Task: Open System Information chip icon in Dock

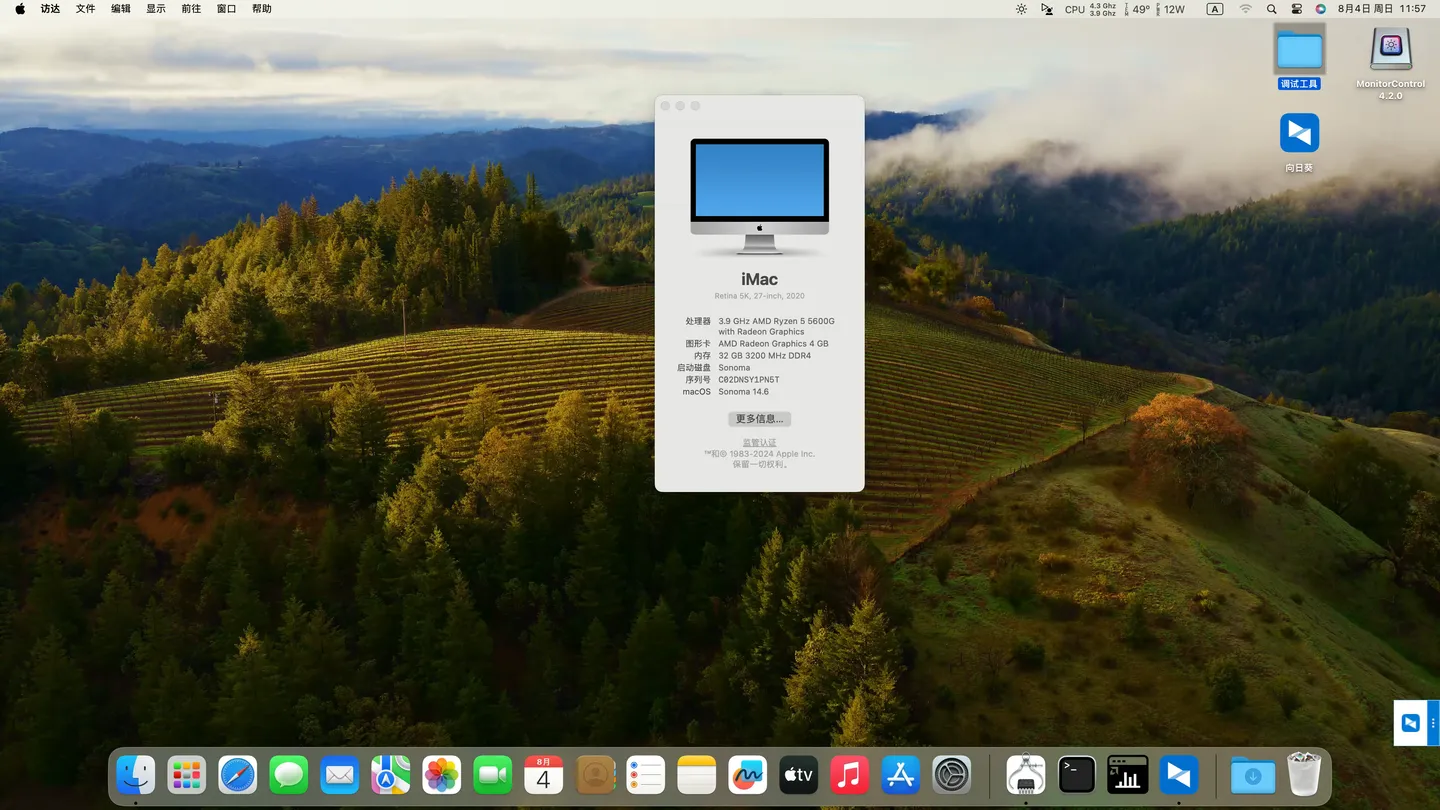Action: pyautogui.click(x=1025, y=775)
